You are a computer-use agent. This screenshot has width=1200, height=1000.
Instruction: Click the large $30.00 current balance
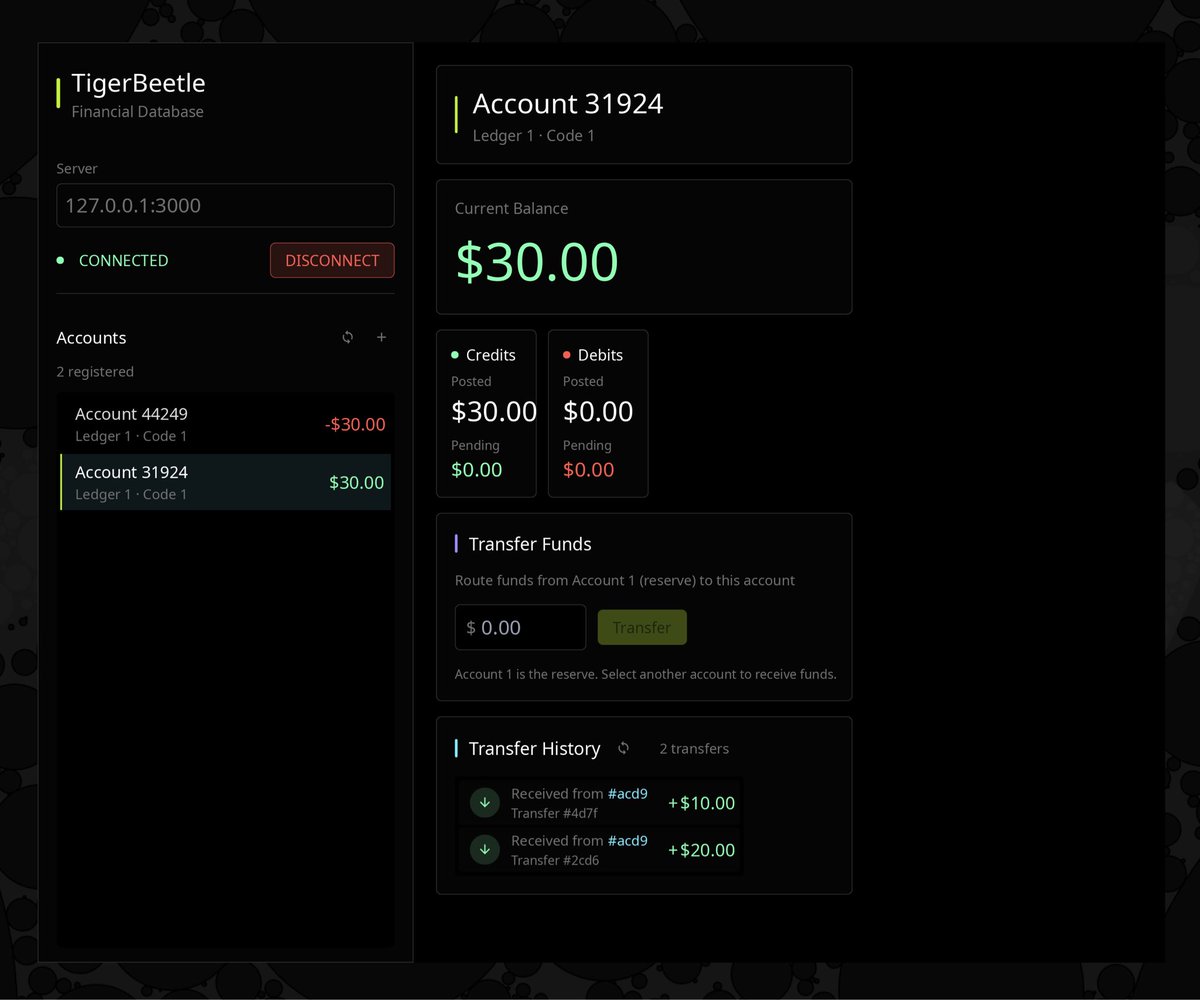(x=537, y=261)
